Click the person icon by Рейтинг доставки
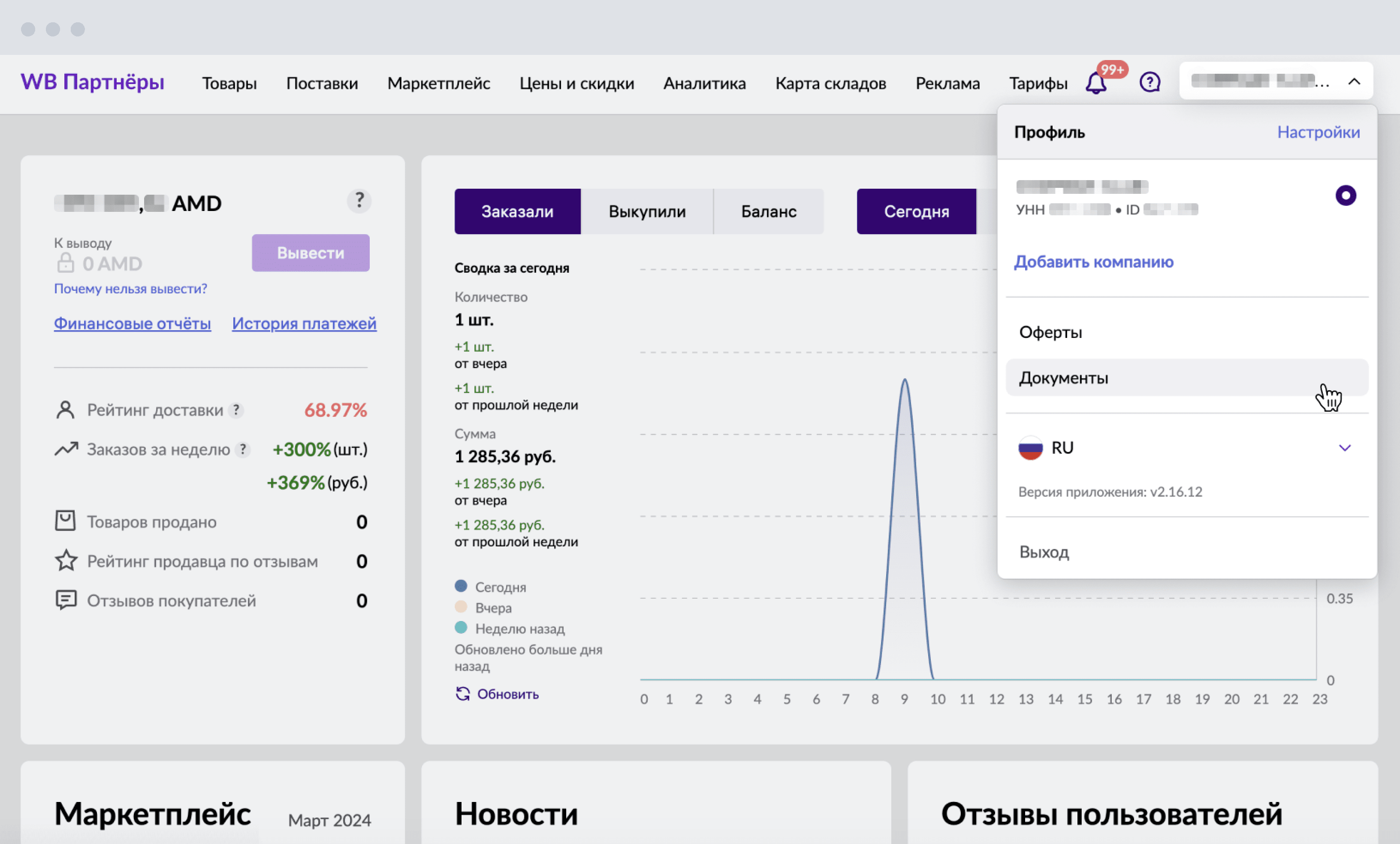 (65, 410)
